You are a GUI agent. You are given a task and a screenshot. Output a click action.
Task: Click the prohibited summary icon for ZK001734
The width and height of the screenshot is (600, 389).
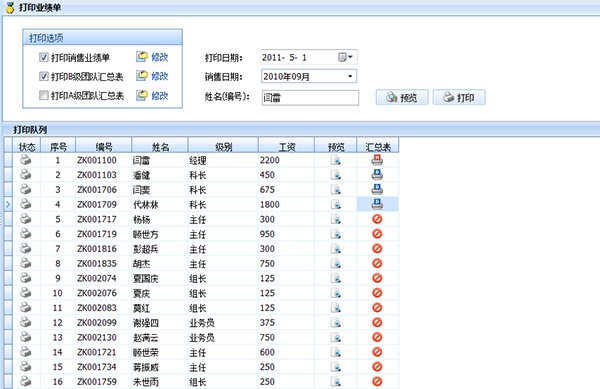(x=377, y=366)
